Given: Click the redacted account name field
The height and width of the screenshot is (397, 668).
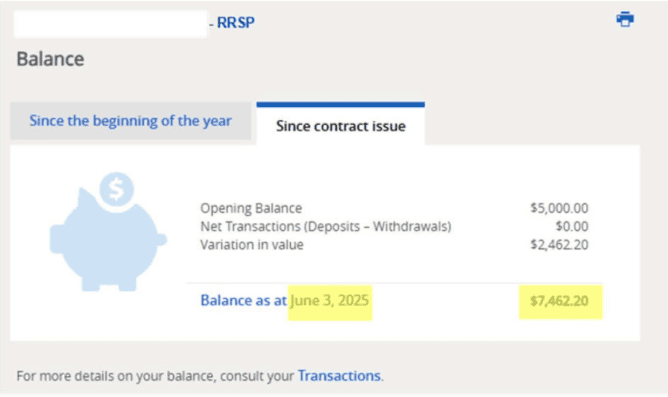Looking at the screenshot, I should tap(110, 24).
